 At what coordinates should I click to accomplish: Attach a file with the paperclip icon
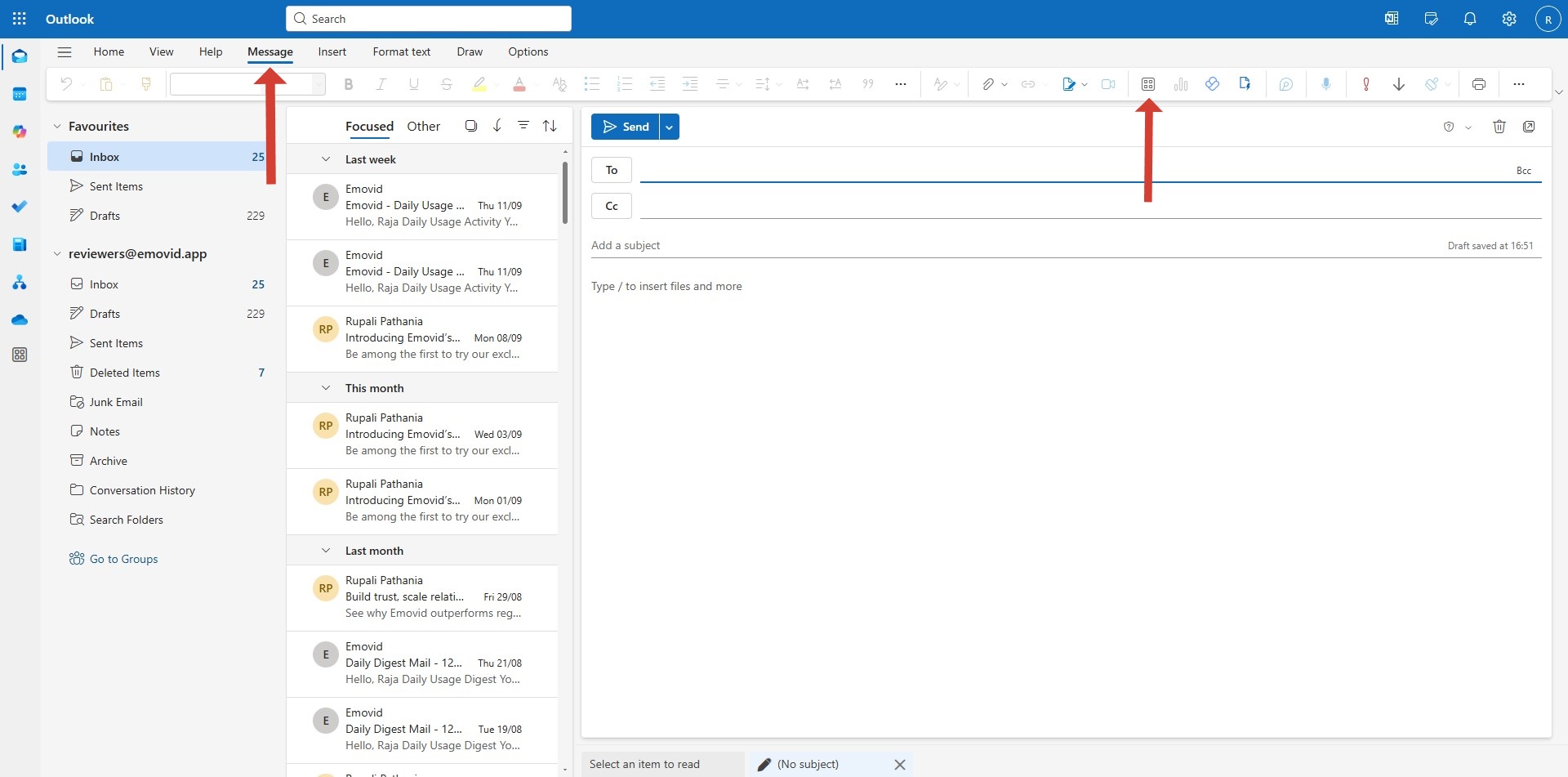click(987, 83)
